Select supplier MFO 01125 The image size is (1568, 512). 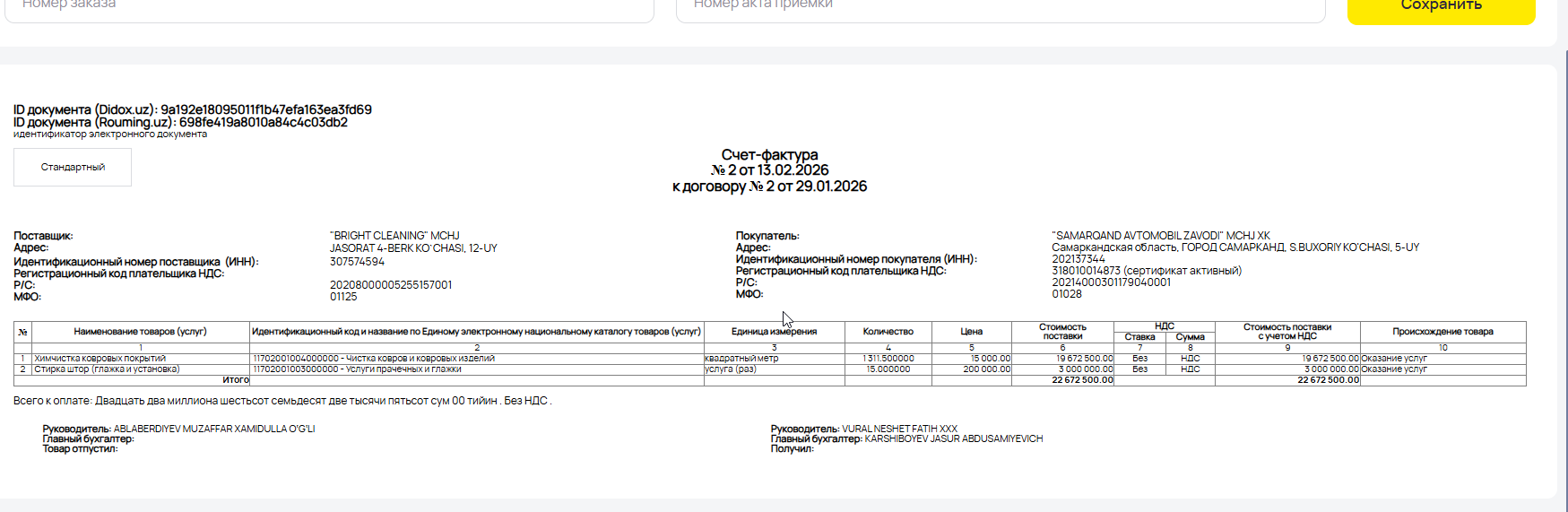[x=343, y=297]
